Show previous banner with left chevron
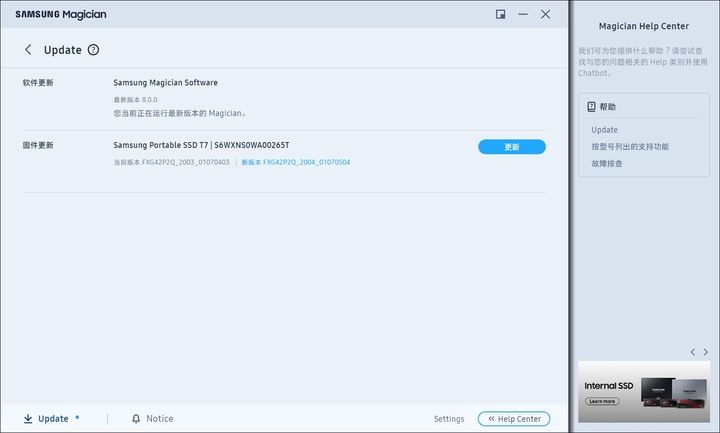 [692, 352]
